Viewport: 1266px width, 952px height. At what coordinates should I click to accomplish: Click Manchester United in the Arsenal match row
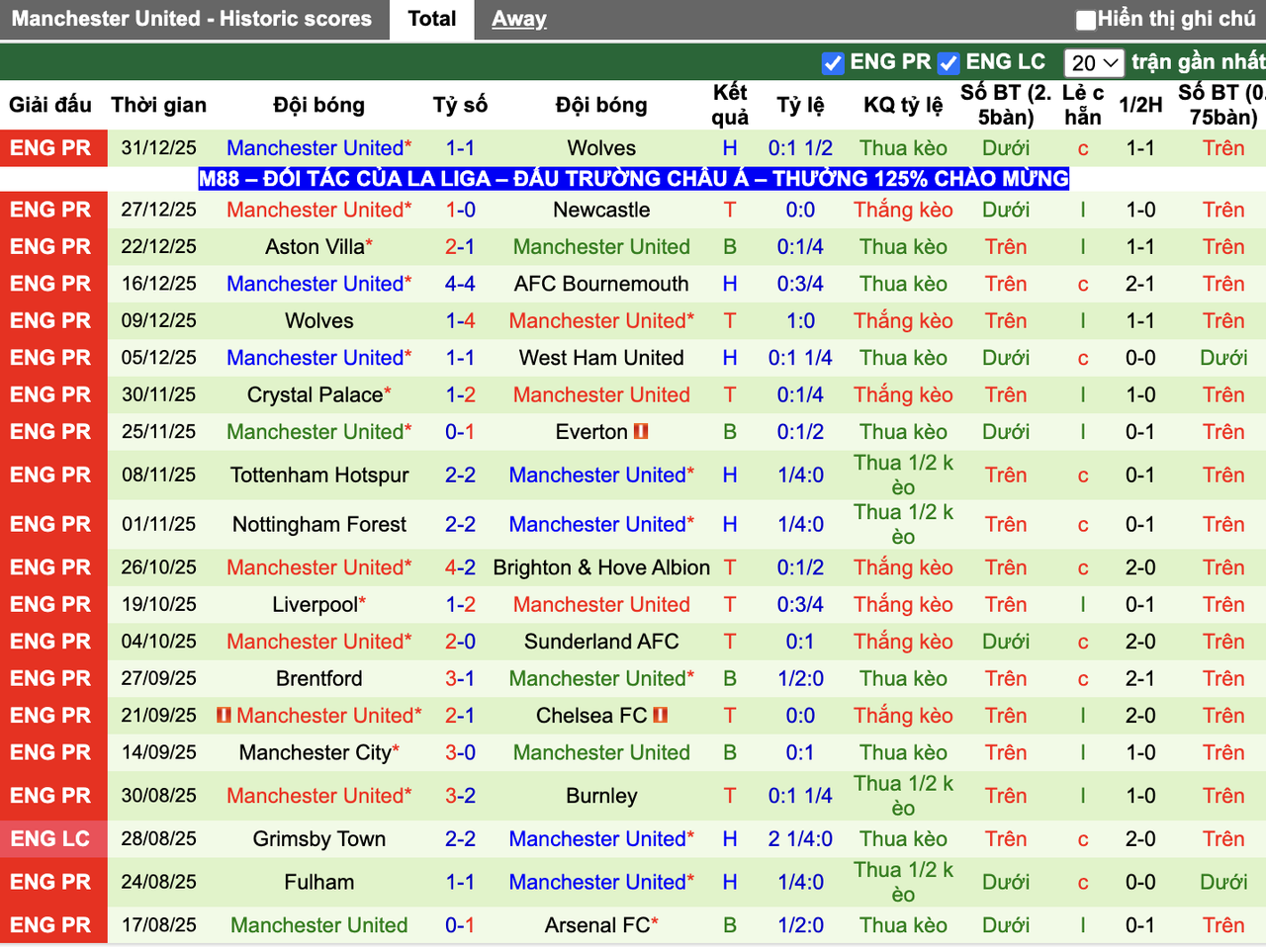point(318,925)
